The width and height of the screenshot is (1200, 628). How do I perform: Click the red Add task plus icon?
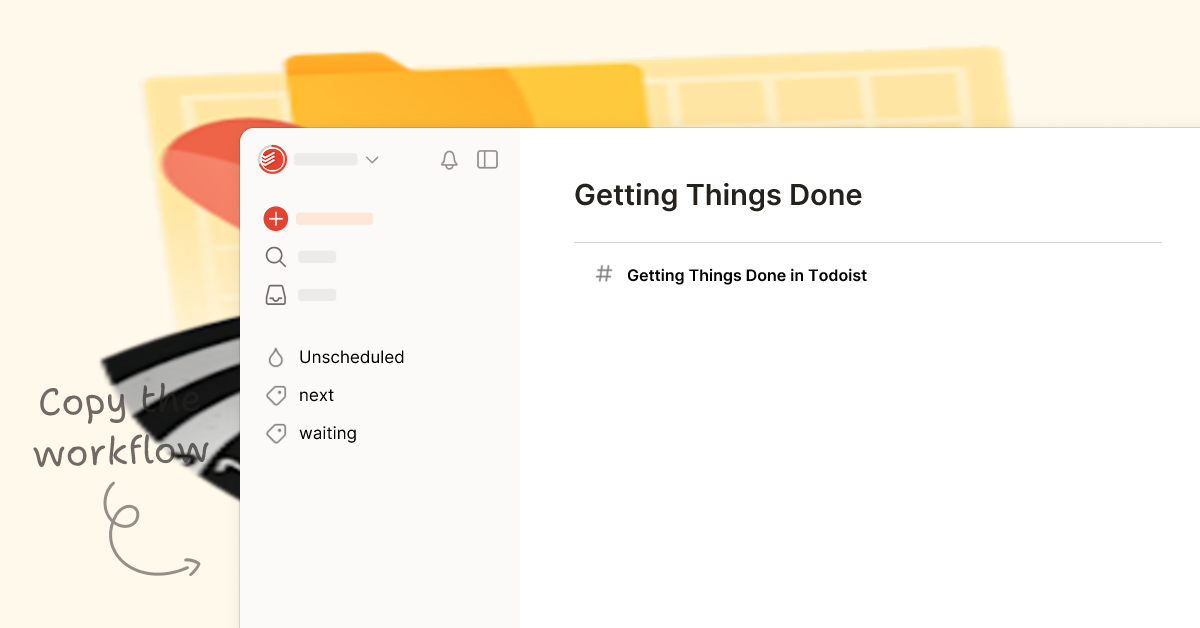pyautogui.click(x=275, y=218)
